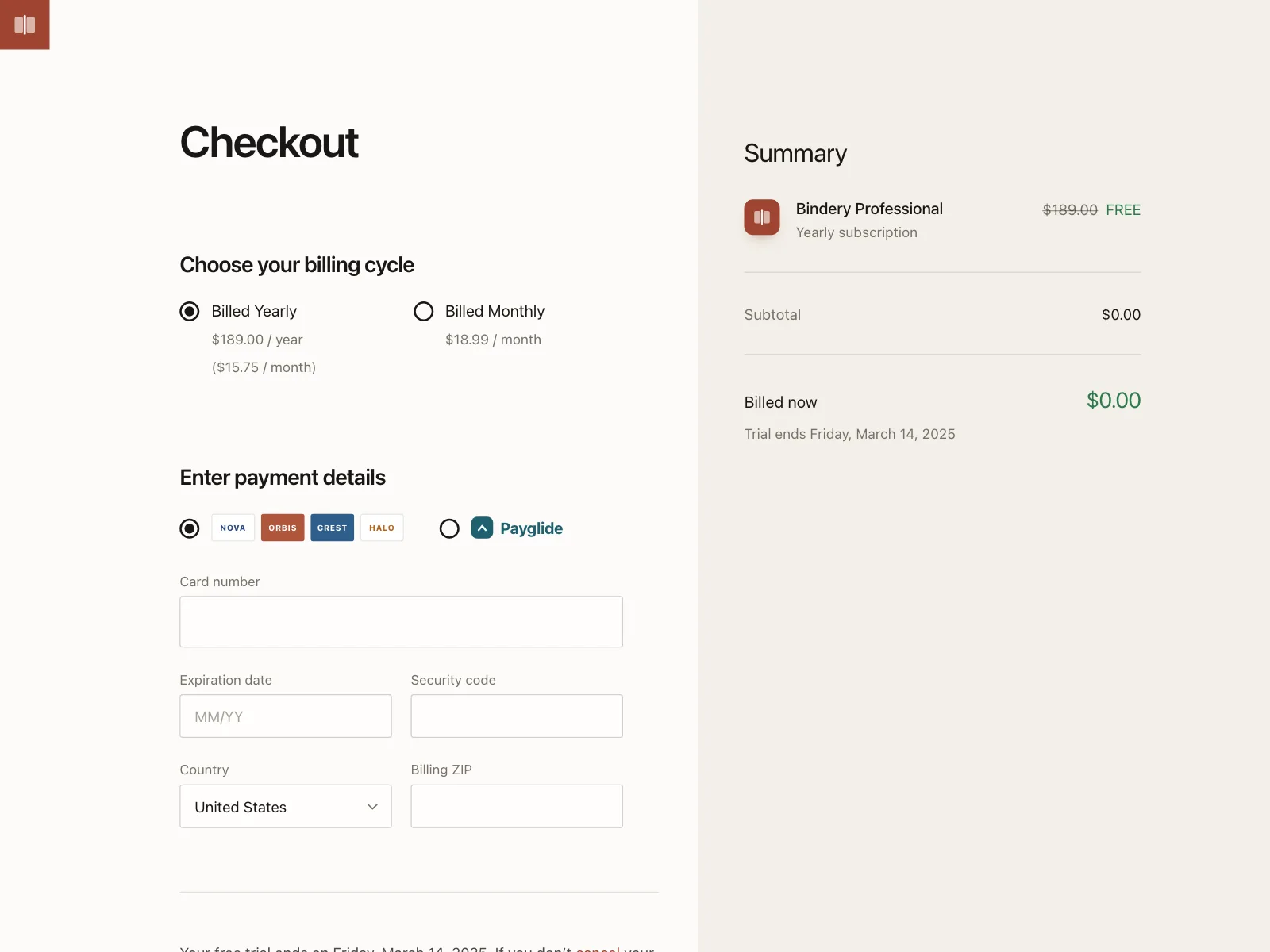This screenshot has width=1270, height=952.
Task: Click the Billed Monthly price text
Action: (493, 340)
